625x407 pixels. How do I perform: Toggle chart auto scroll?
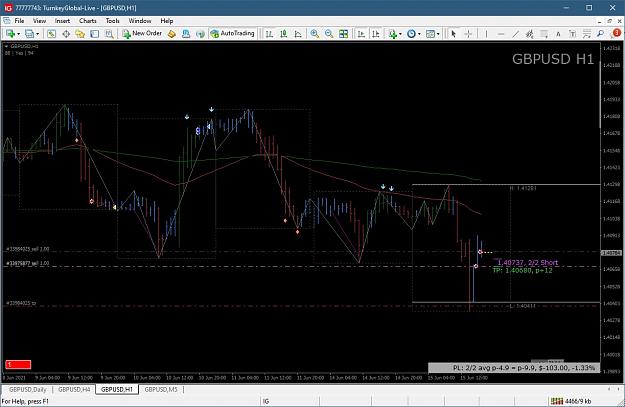[361, 34]
